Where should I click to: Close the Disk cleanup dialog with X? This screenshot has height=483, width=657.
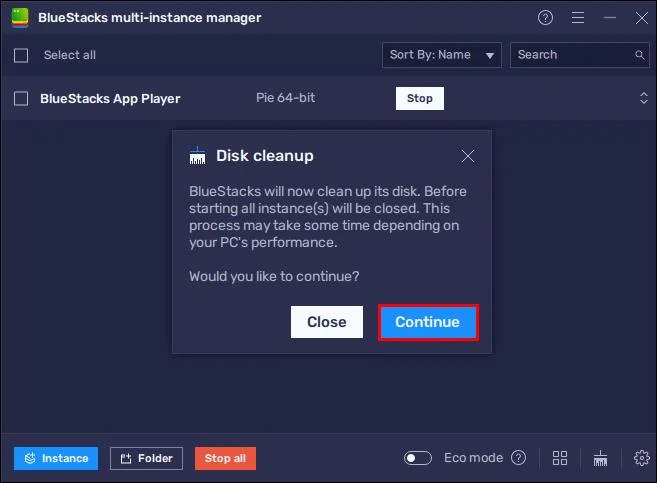[x=468, y=156]
